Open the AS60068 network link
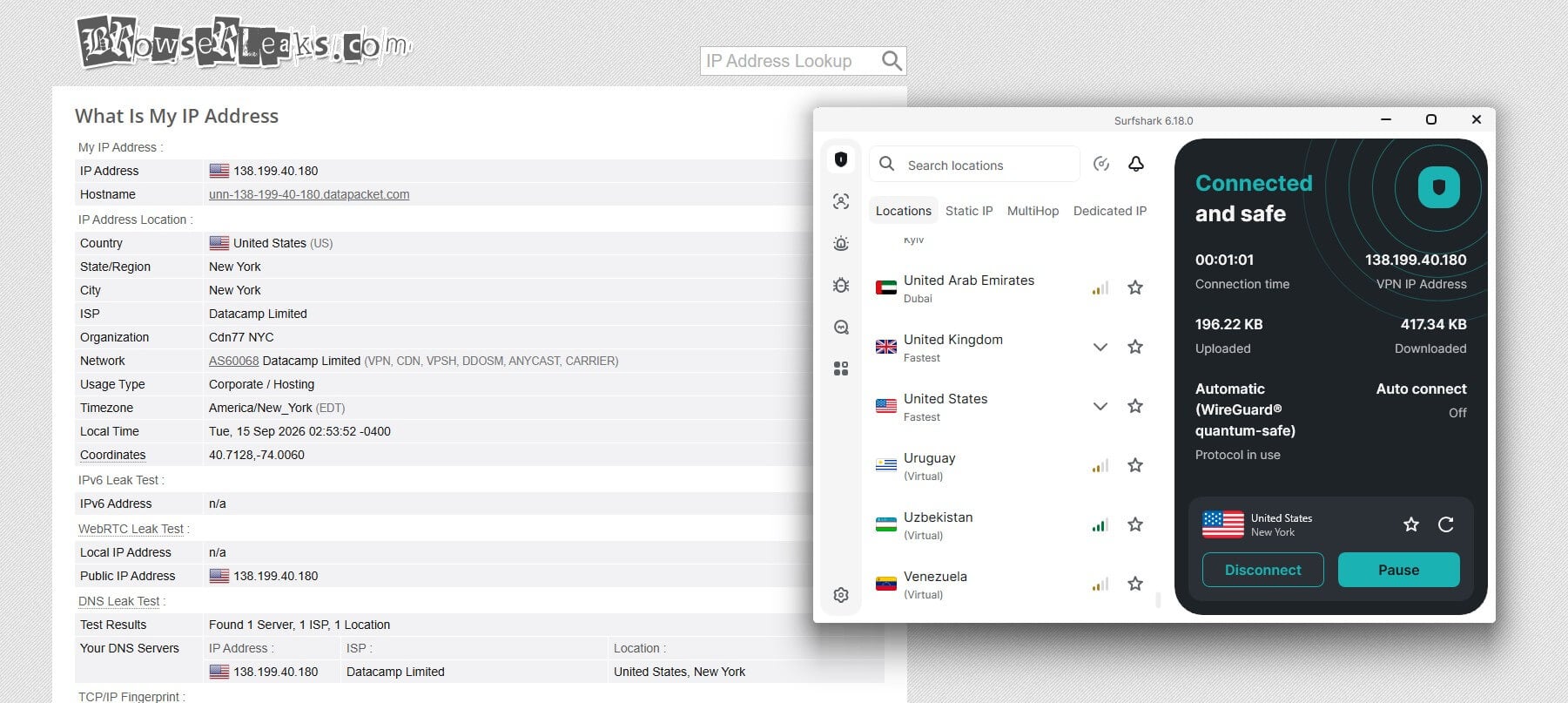The image size is (1568, 703). point(233,361)
